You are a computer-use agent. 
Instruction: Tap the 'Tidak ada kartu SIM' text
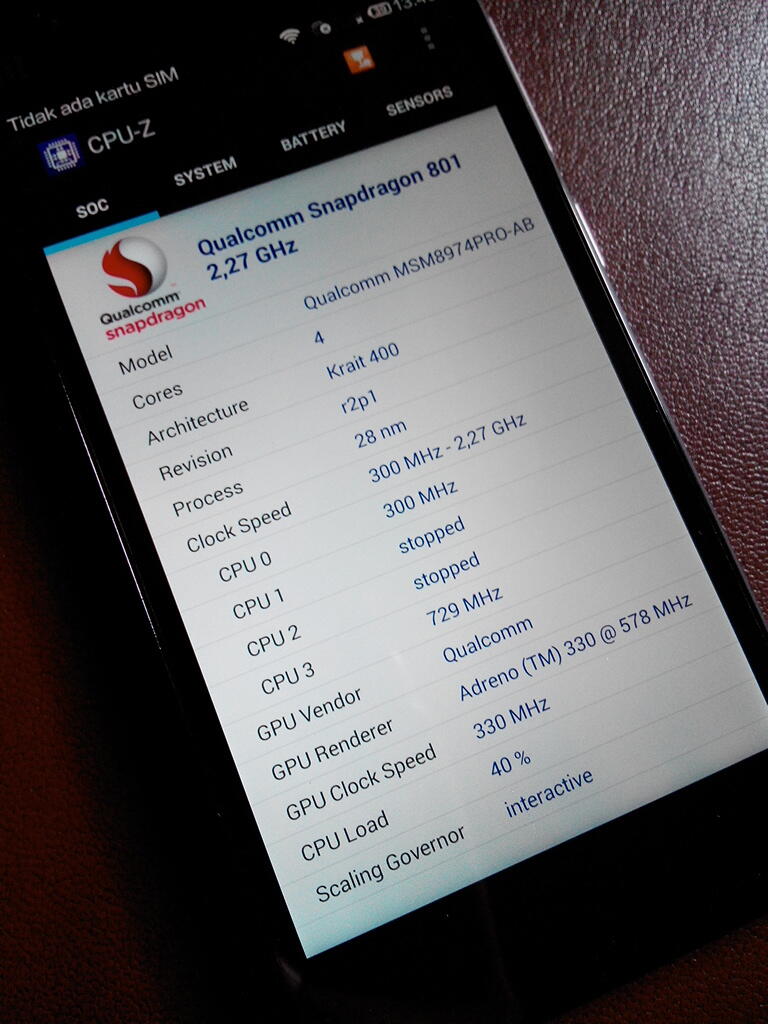point(93,99)
